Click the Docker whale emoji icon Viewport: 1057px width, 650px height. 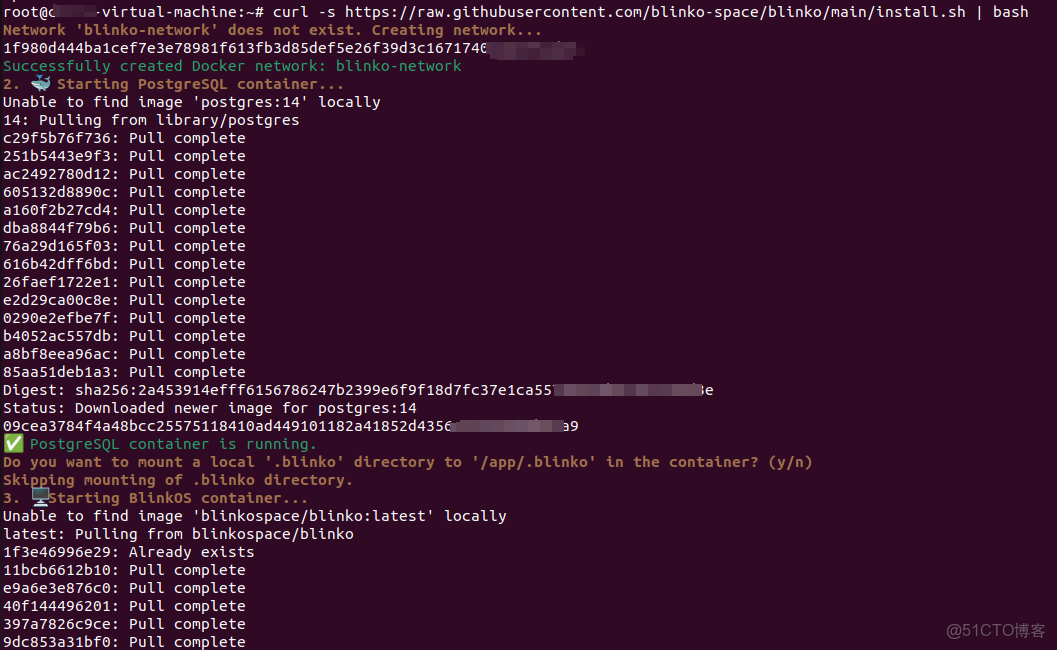[x=41, y=83]
